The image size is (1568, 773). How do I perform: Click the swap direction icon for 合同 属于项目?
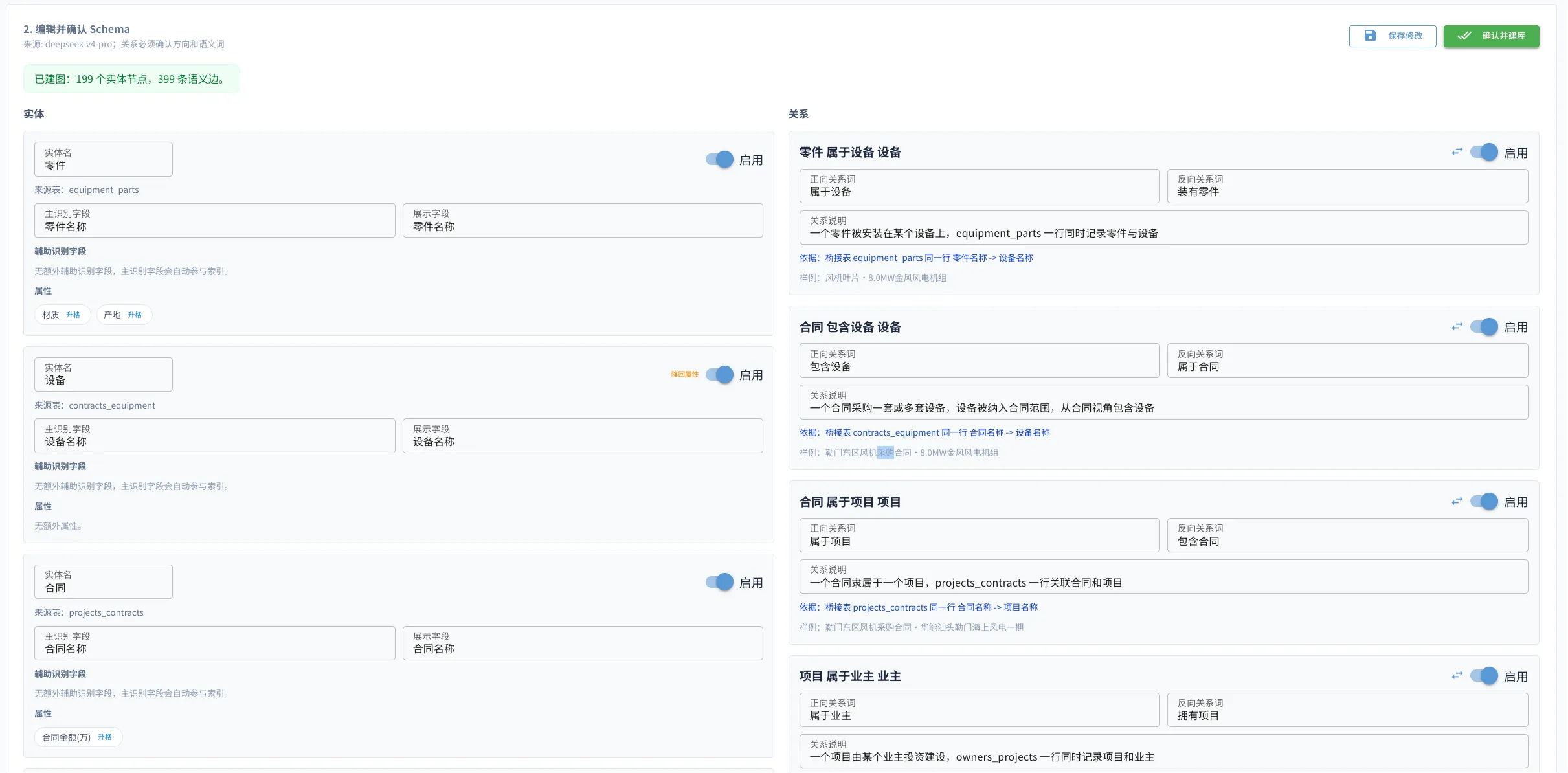click(x=1457, y=502)
